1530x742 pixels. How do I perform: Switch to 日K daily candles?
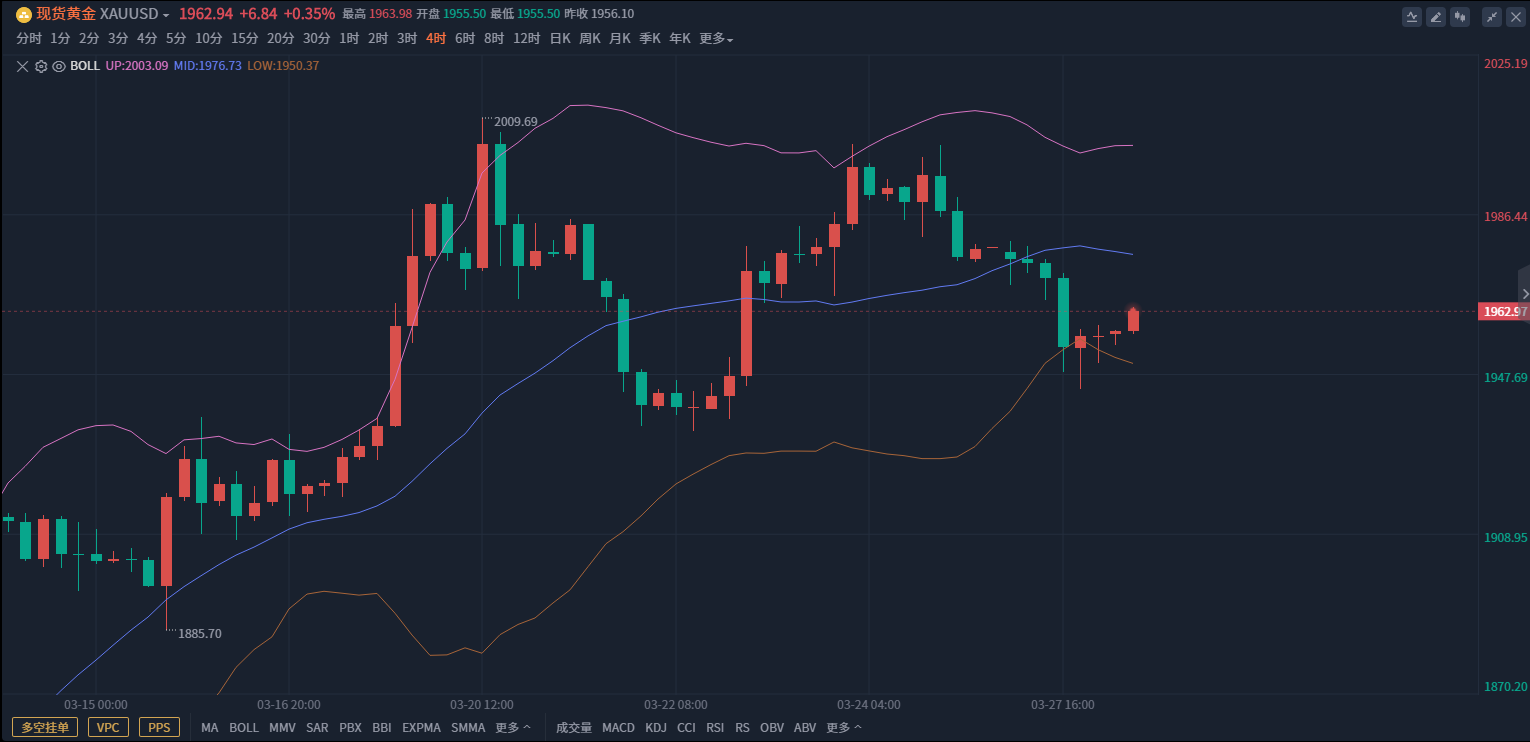[560, 39]
